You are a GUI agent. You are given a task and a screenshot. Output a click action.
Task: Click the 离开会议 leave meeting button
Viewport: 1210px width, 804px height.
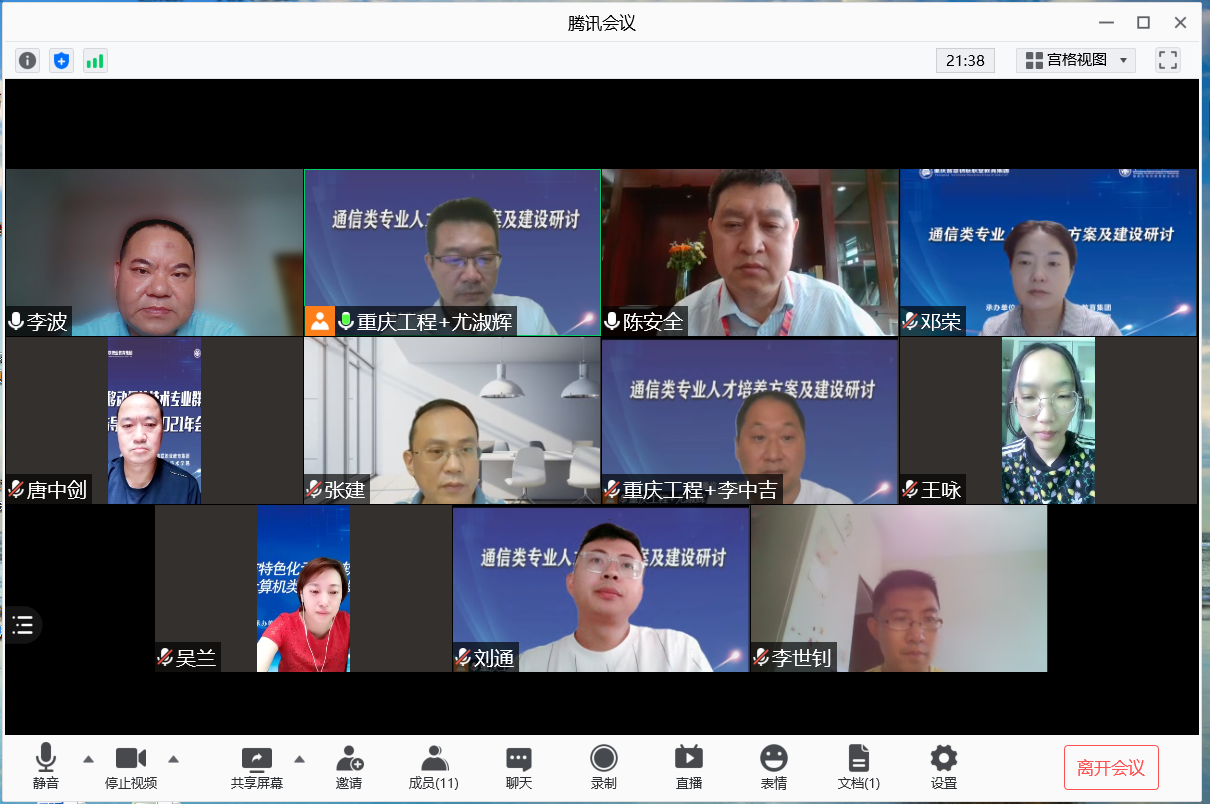point(1111,768)
